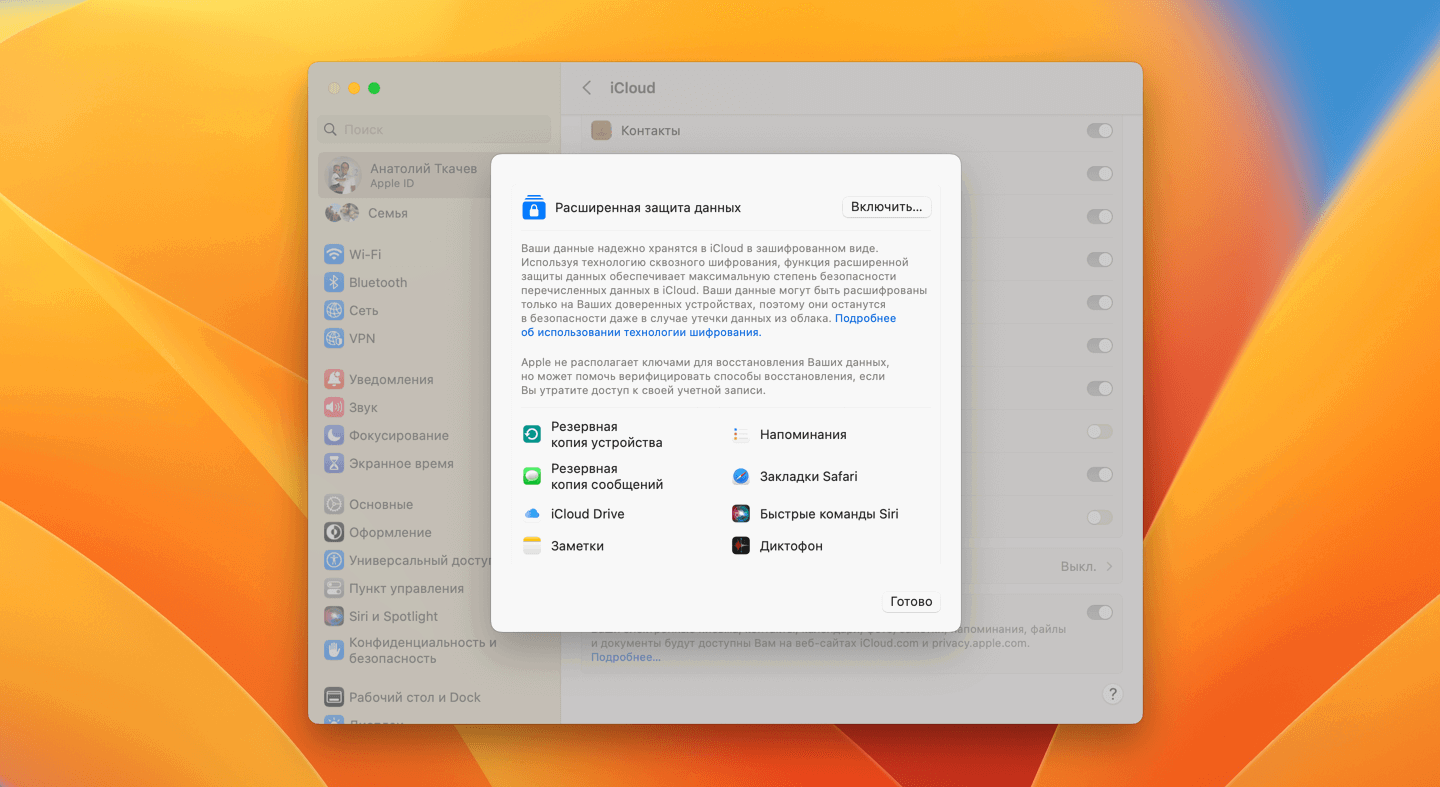Open Фокусирование via its moon icon

point(334,436)
